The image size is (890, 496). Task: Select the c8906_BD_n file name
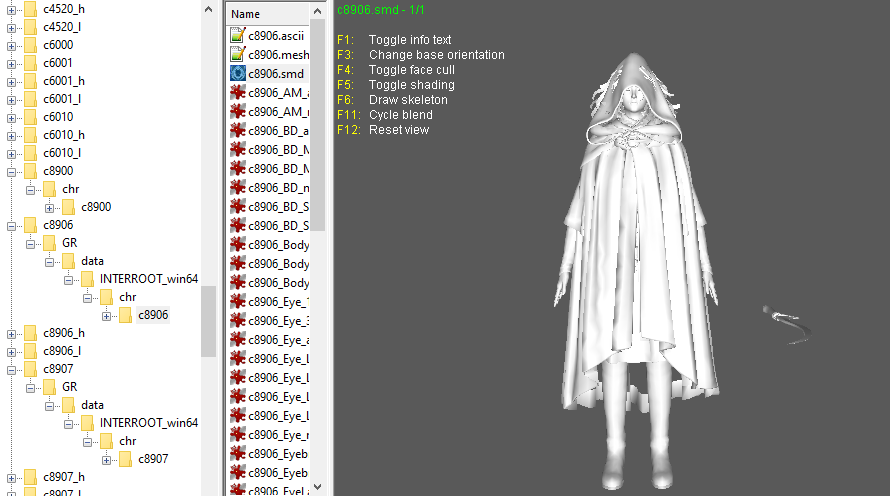pos(279,188)
